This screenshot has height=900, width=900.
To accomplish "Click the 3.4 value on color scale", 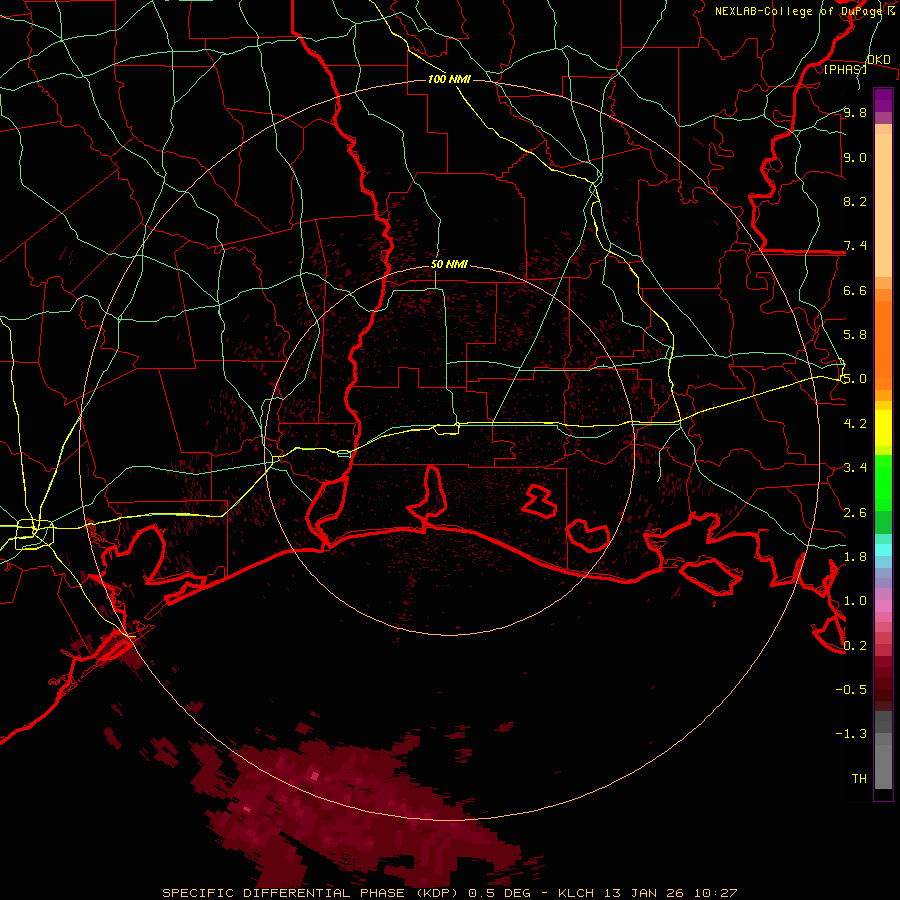I will click(x=855, y=468).
